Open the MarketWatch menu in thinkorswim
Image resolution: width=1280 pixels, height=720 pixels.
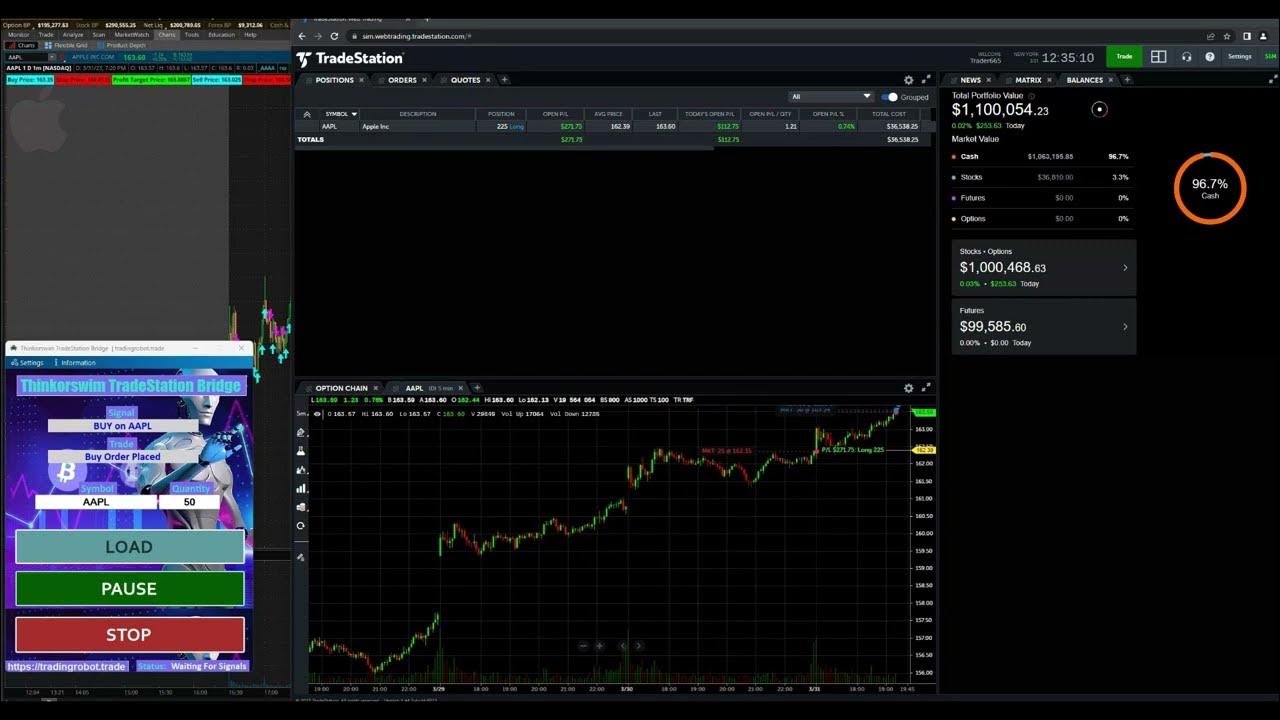[x=131, y=35]
